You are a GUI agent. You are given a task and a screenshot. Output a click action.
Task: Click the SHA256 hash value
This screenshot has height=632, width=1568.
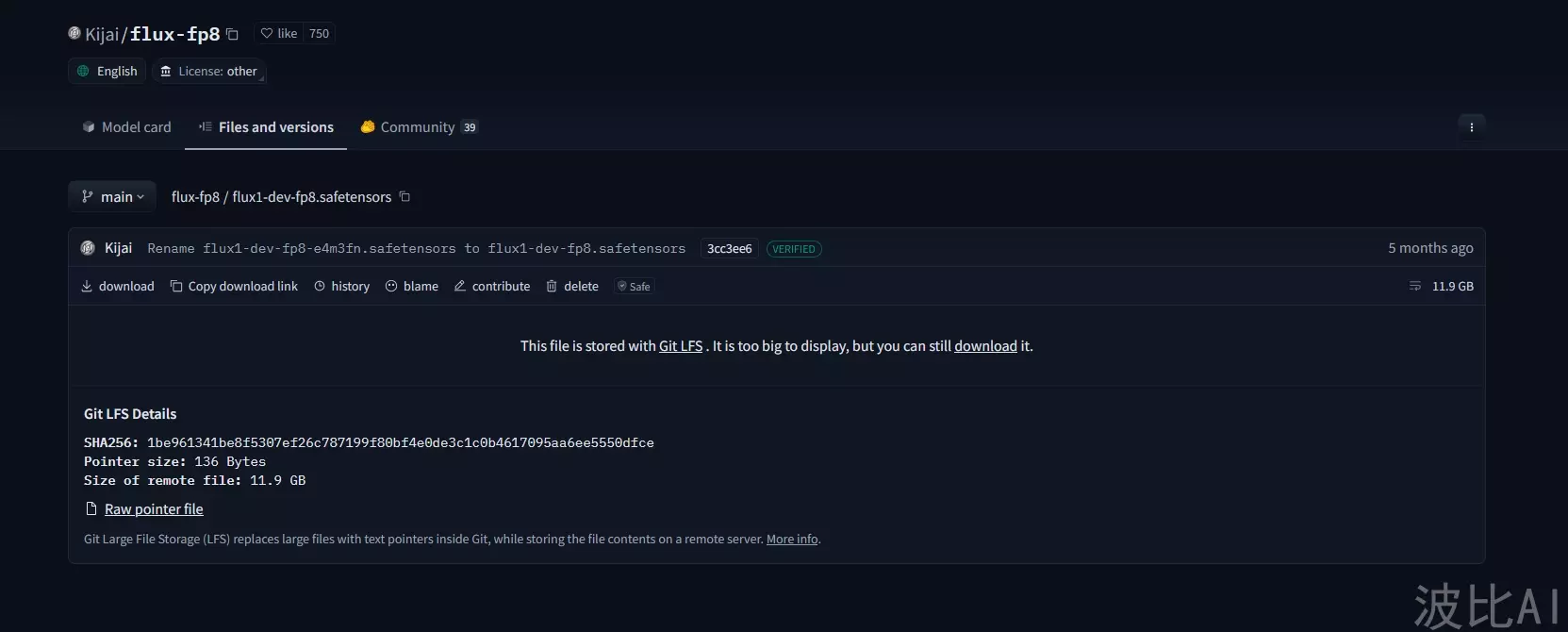click(x=401, y=442)
